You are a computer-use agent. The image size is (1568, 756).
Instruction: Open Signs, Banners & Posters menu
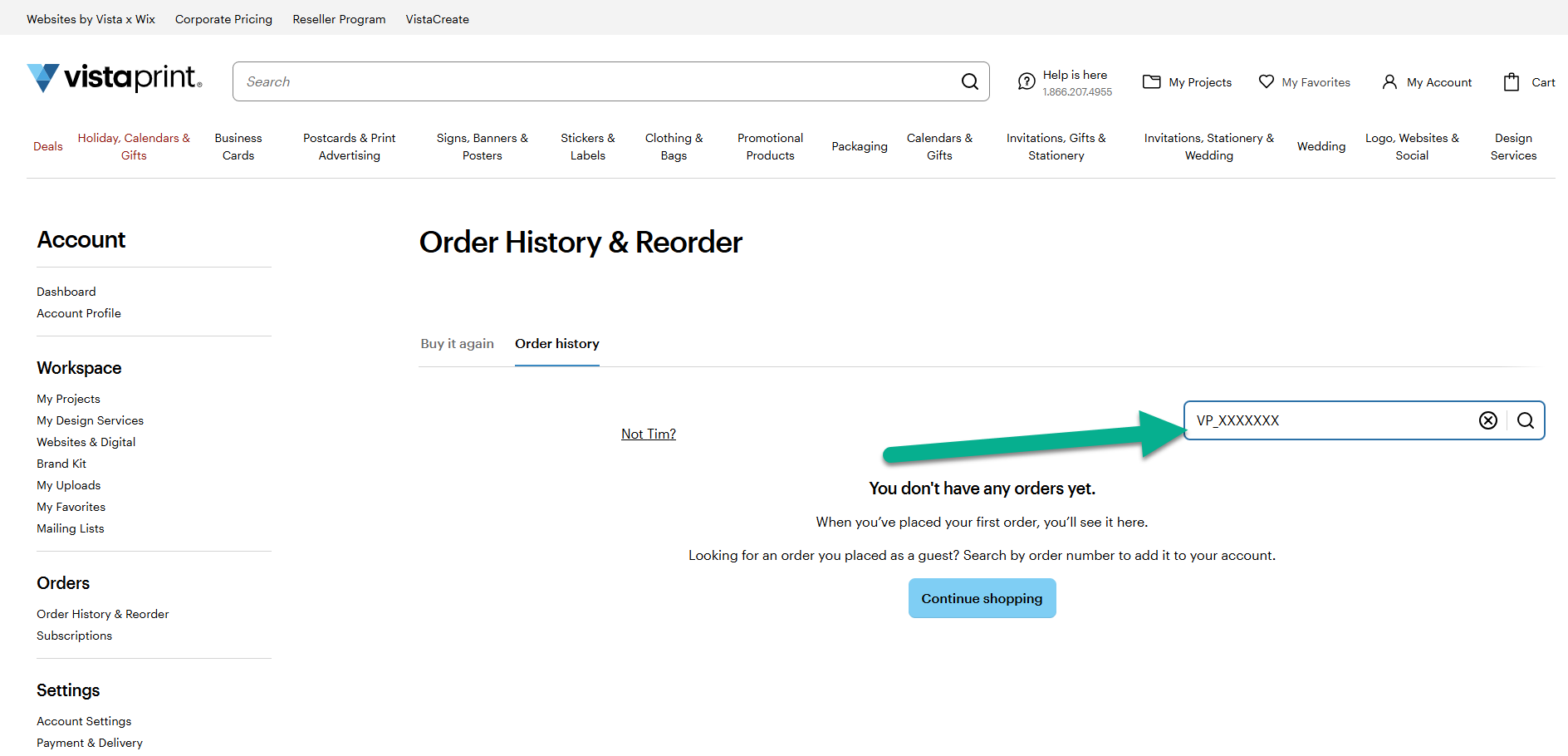(x=483, y=146)
